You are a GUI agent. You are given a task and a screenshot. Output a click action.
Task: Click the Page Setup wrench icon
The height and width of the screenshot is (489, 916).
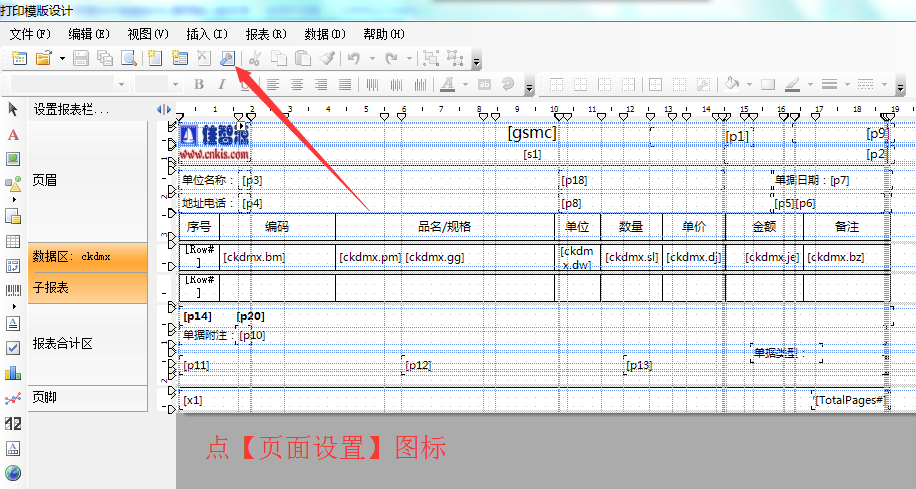pos(227,59)
